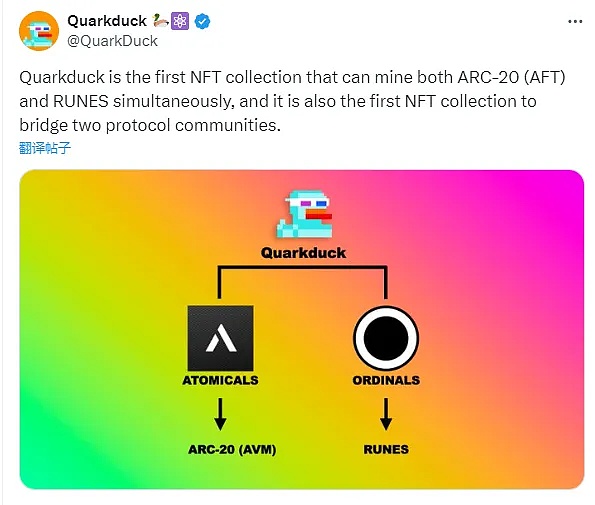Click the RUNES text in the diagram

(386, 449)
